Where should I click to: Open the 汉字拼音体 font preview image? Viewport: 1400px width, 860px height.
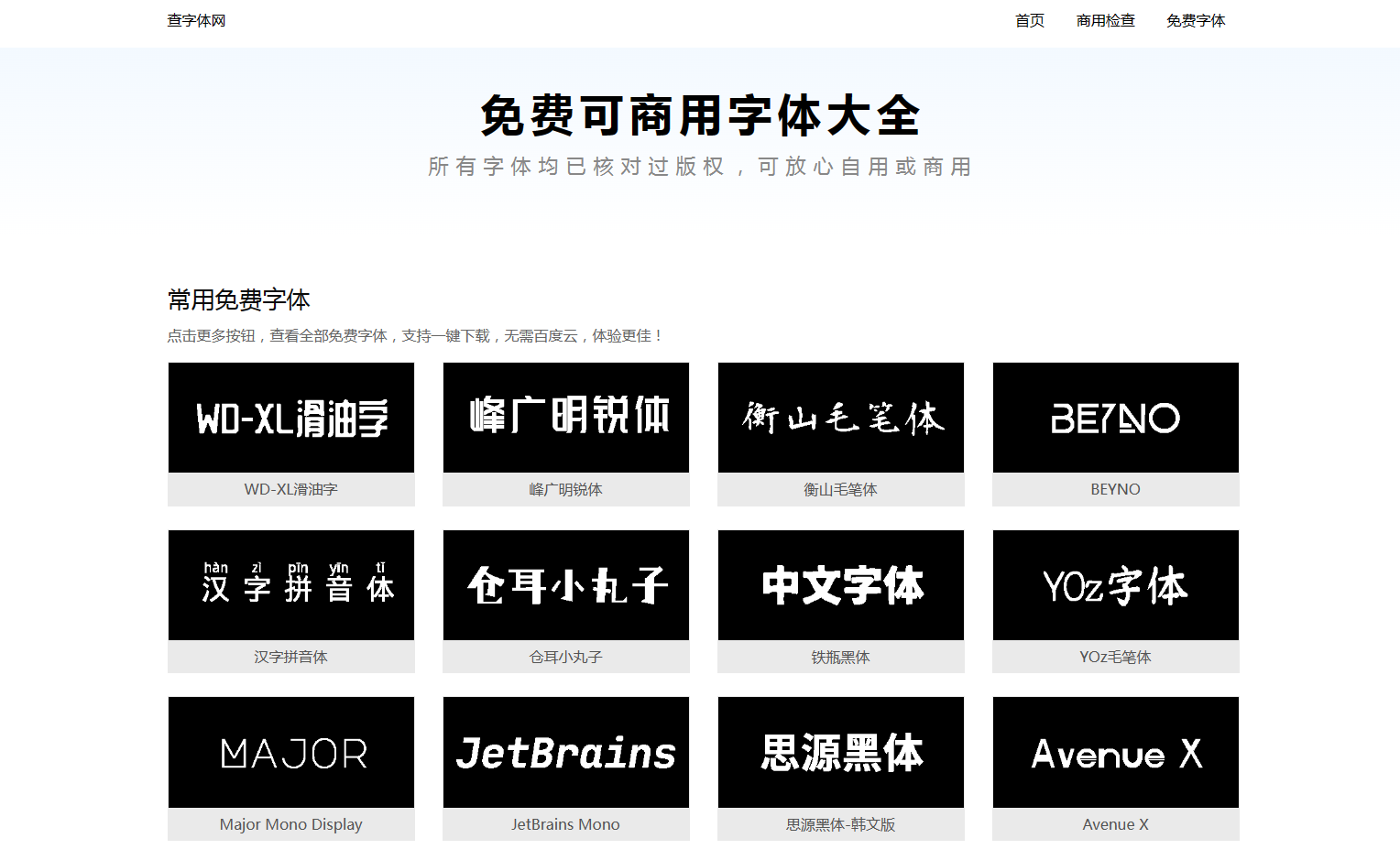(x=291, y=585)
